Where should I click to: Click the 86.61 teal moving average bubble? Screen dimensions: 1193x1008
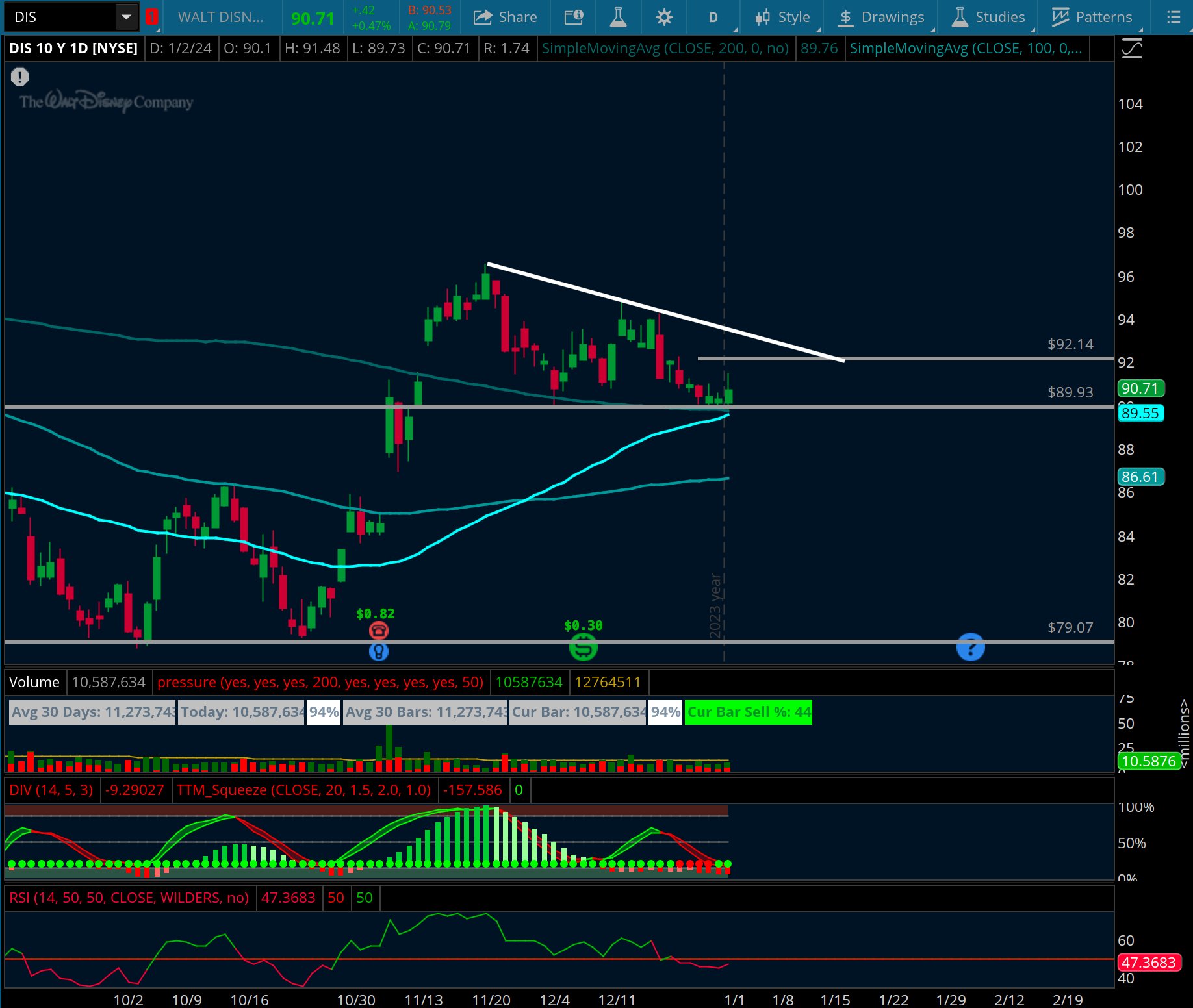point(1140,477)
